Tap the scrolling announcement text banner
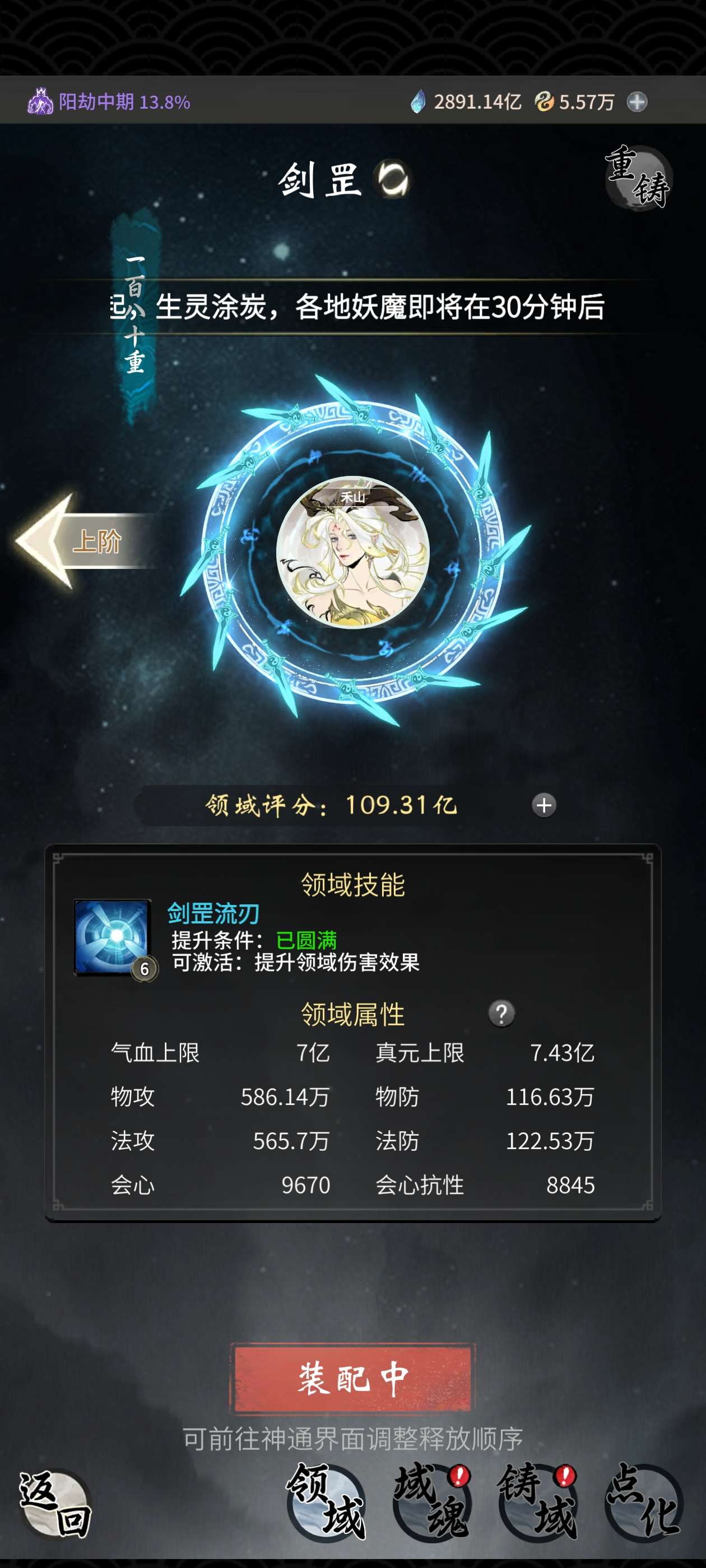The height and width of the screenshot is (1568, 706). [x=357, y=307]
